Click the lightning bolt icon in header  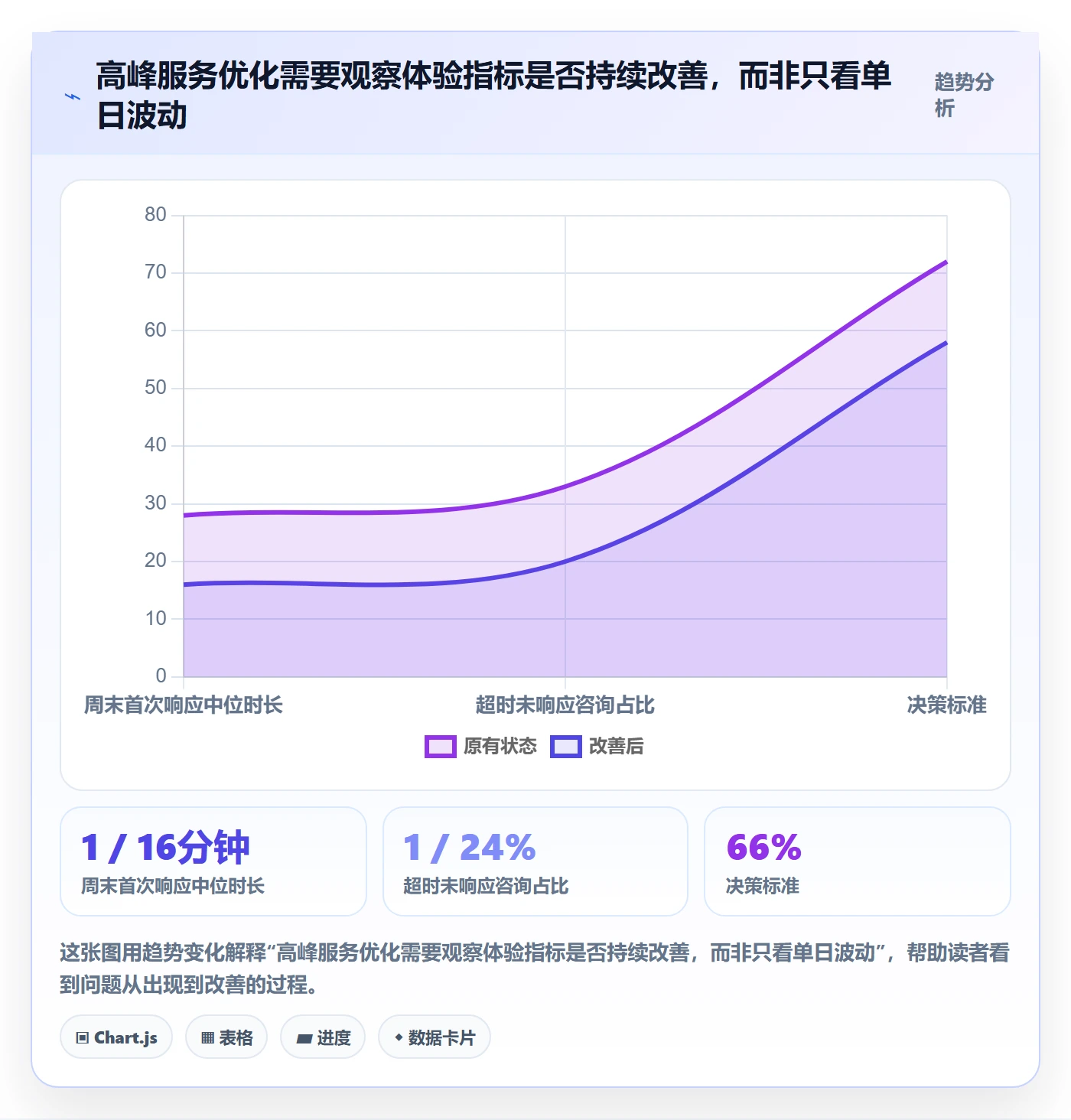(73, 96)
